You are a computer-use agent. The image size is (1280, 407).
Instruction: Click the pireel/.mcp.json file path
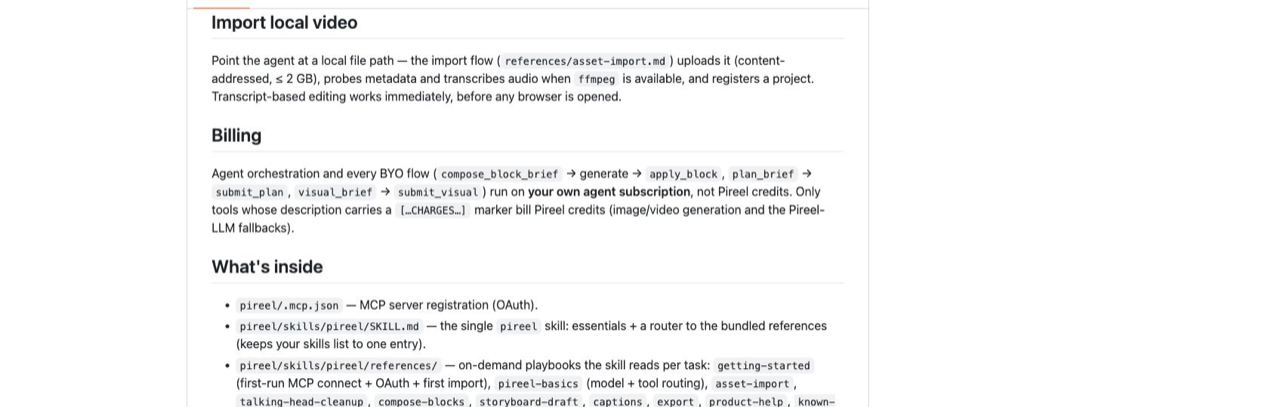(289, 306)
